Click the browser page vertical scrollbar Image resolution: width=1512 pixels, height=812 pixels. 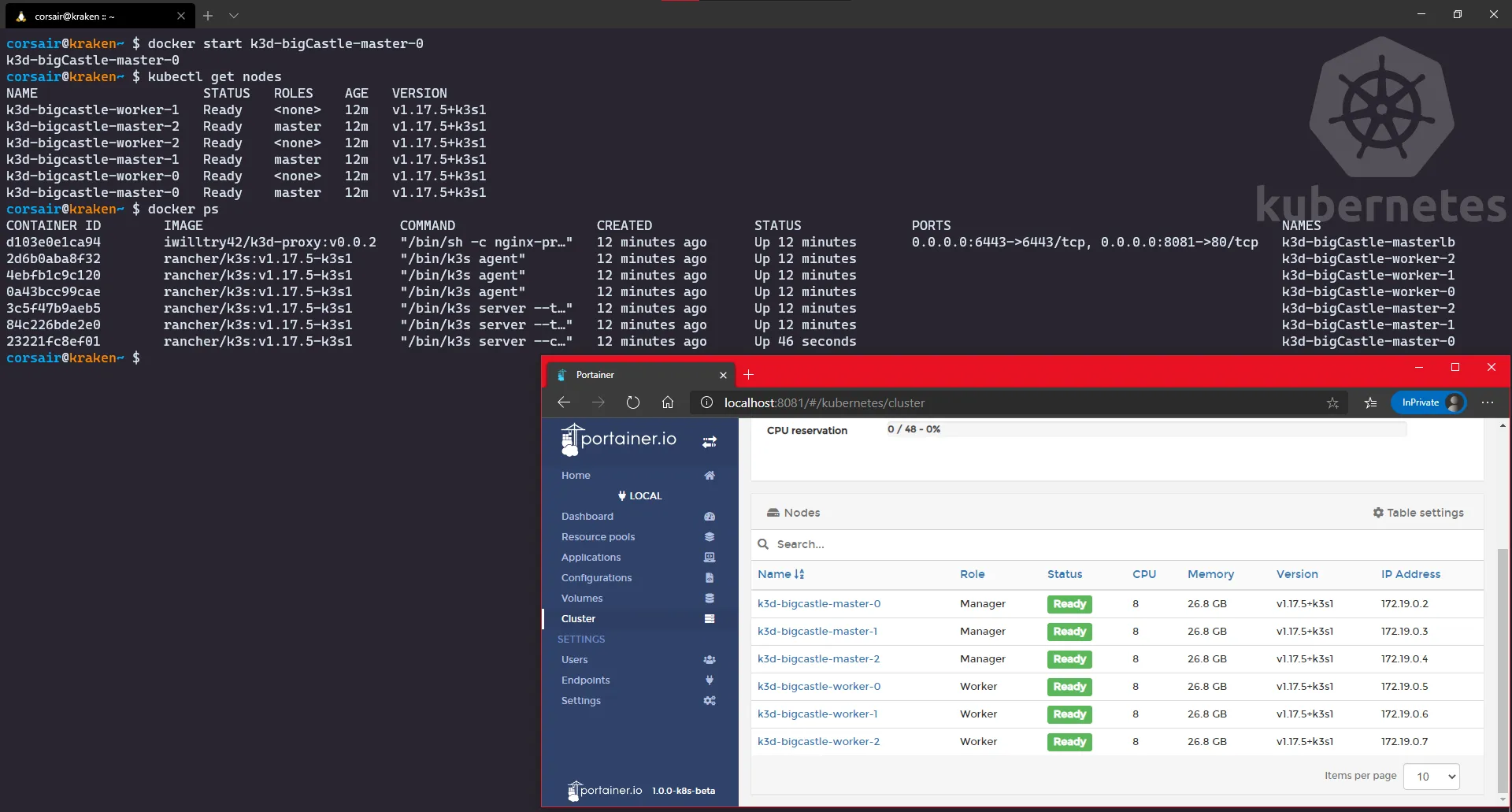(1503, 669)
